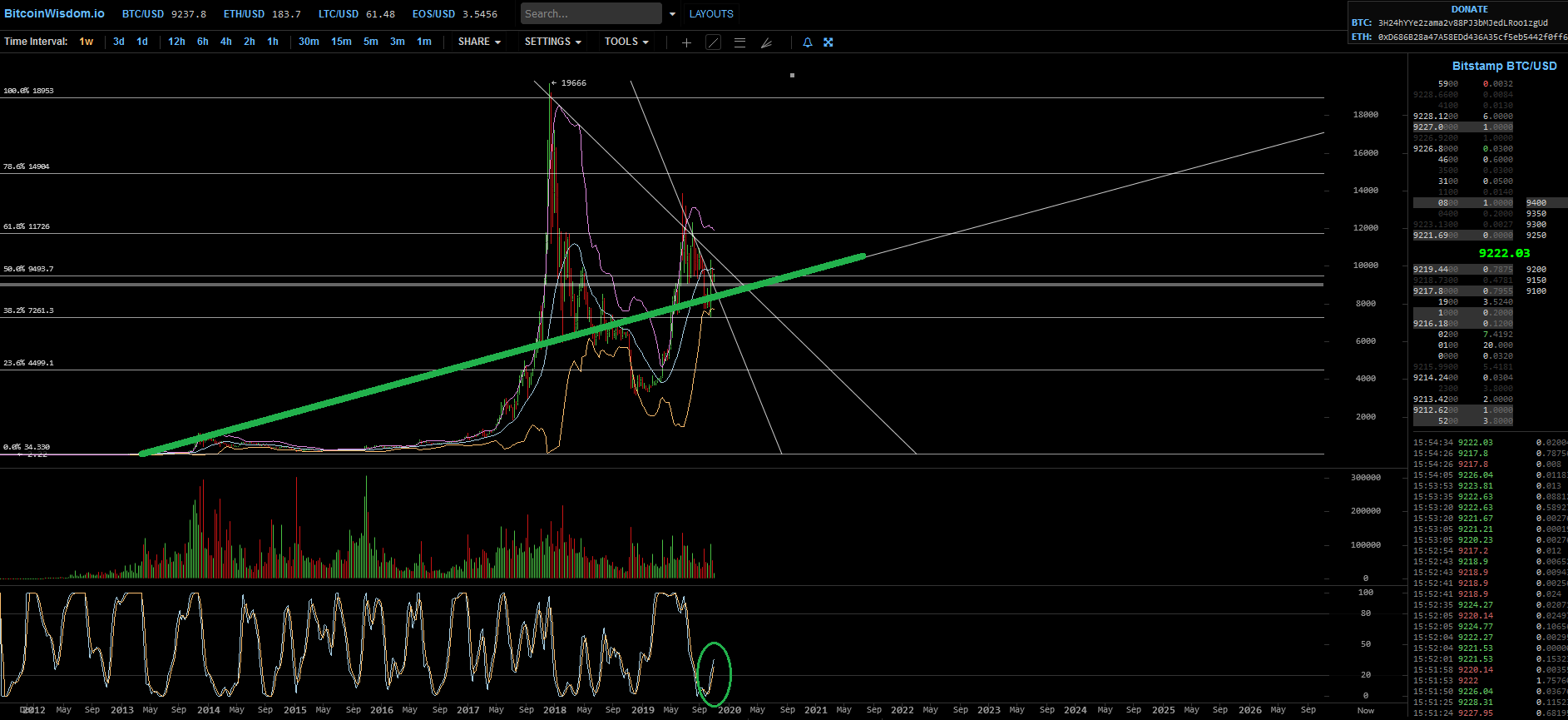Click the 2020 label on time axis
The width and height of the screenshot is (1568, 720).
coord(730,710)
